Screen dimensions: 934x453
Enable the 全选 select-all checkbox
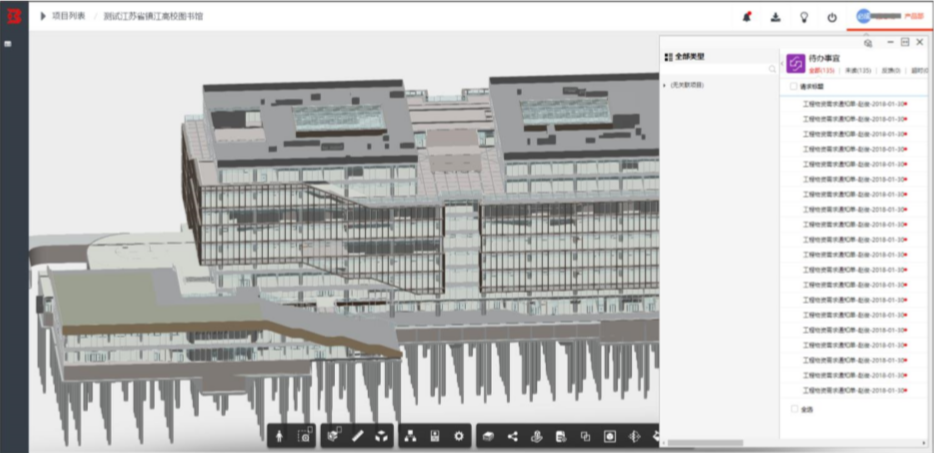[794, 409]
